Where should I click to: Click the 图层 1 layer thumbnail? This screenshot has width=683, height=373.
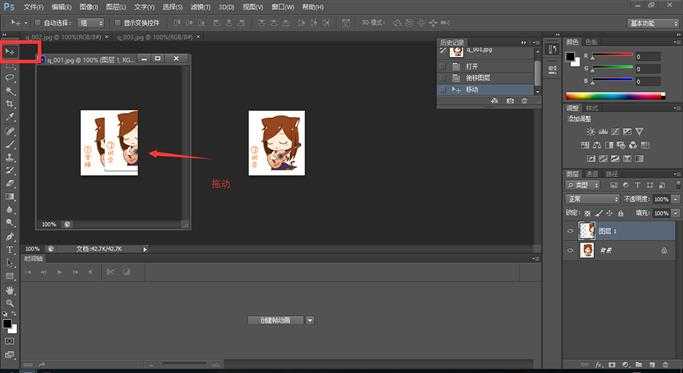pyautogui.click(x=587, y=231)
